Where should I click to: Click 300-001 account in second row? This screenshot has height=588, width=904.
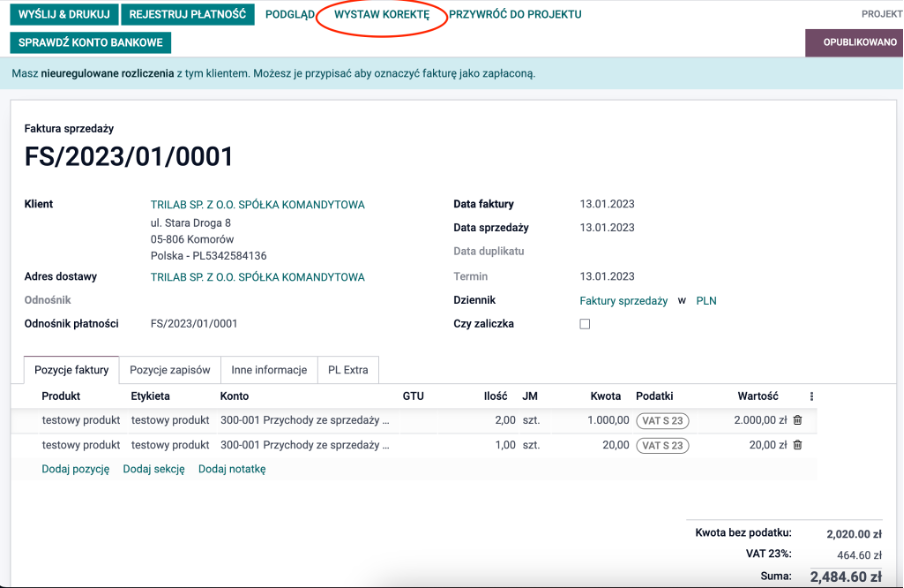(304, 445)
